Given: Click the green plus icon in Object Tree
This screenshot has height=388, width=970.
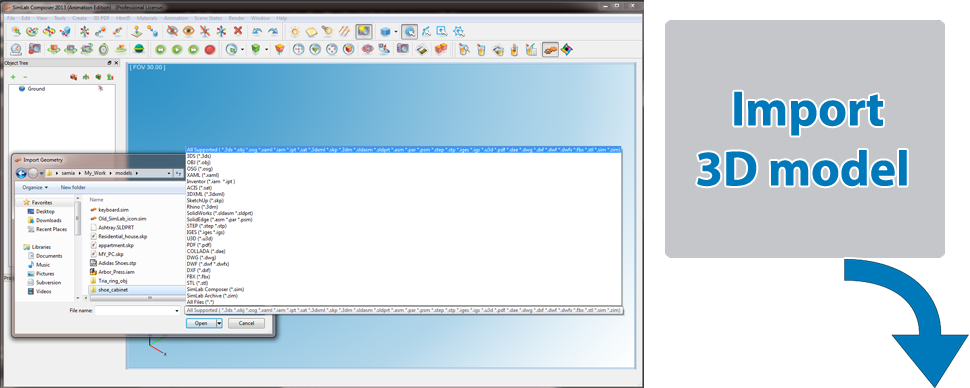Looking at the screenshot, I should click(12, 77).
